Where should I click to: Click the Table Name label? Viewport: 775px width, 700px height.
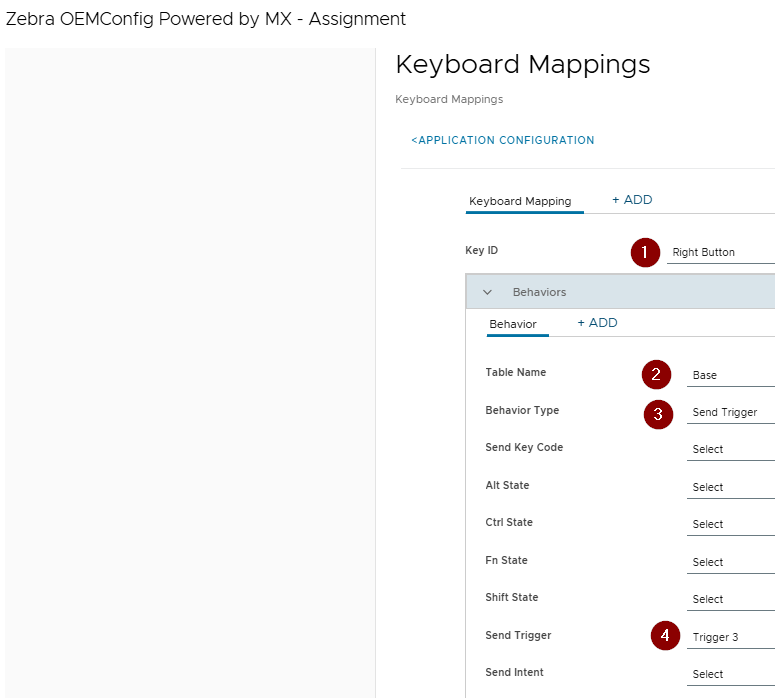[x=516, y=372]
